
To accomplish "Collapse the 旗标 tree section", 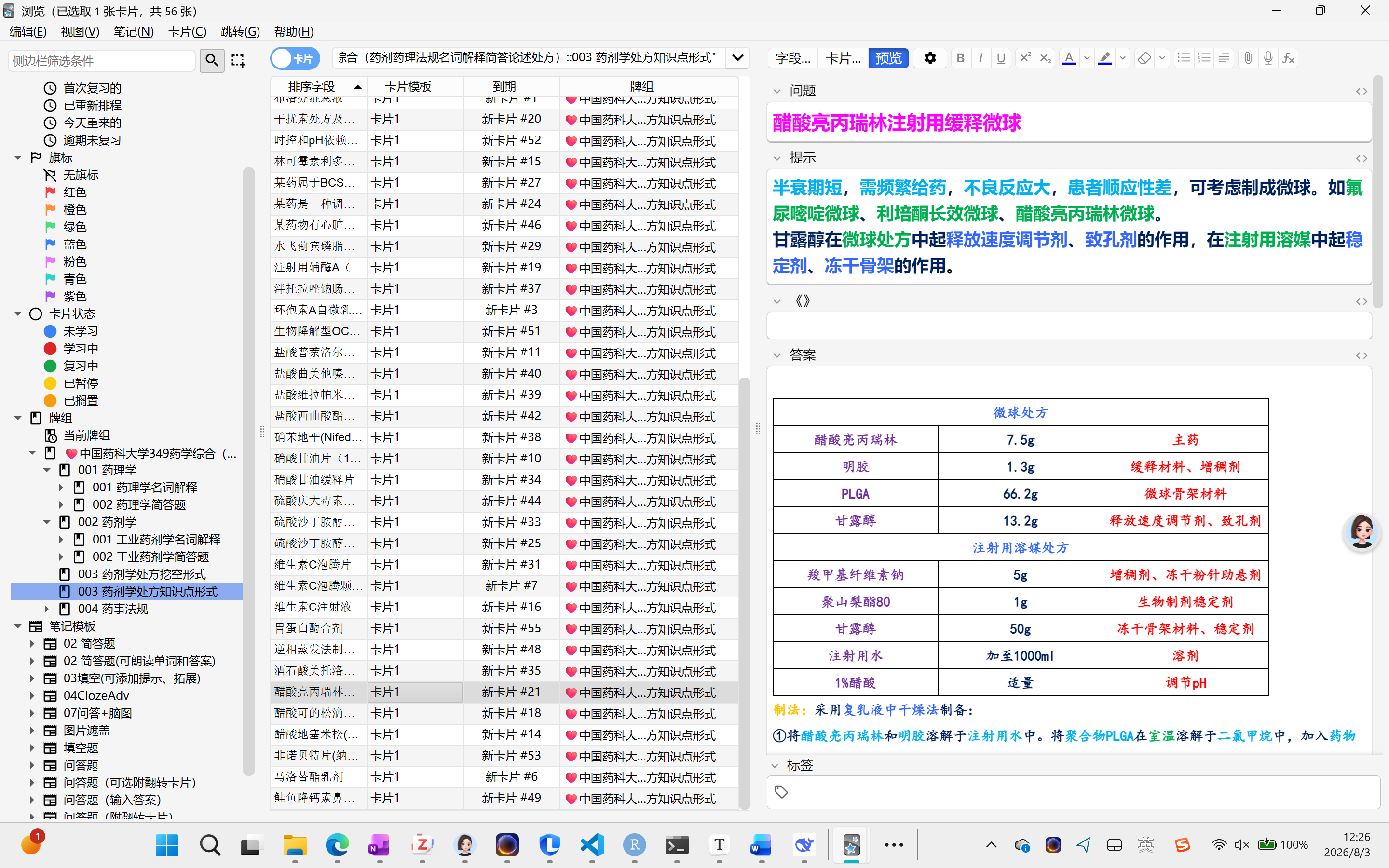I will 18,157.
